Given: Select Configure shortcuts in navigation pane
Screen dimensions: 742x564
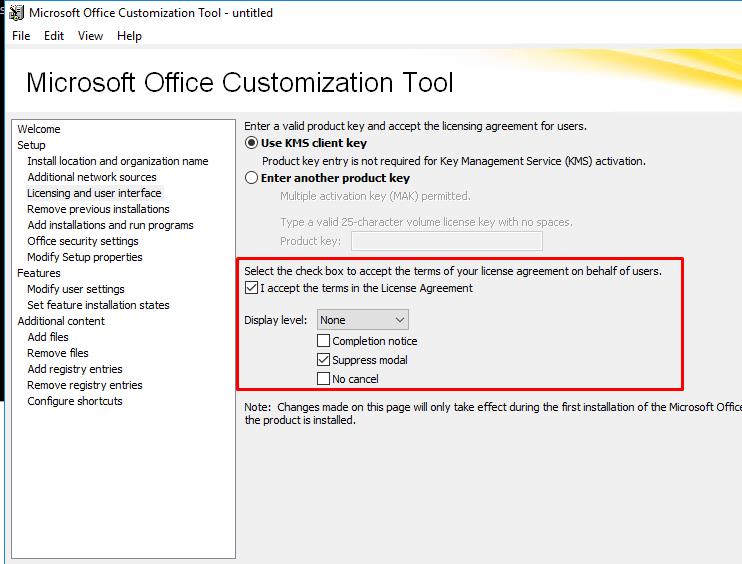Looking at the screenshot, I should (75, 401).
